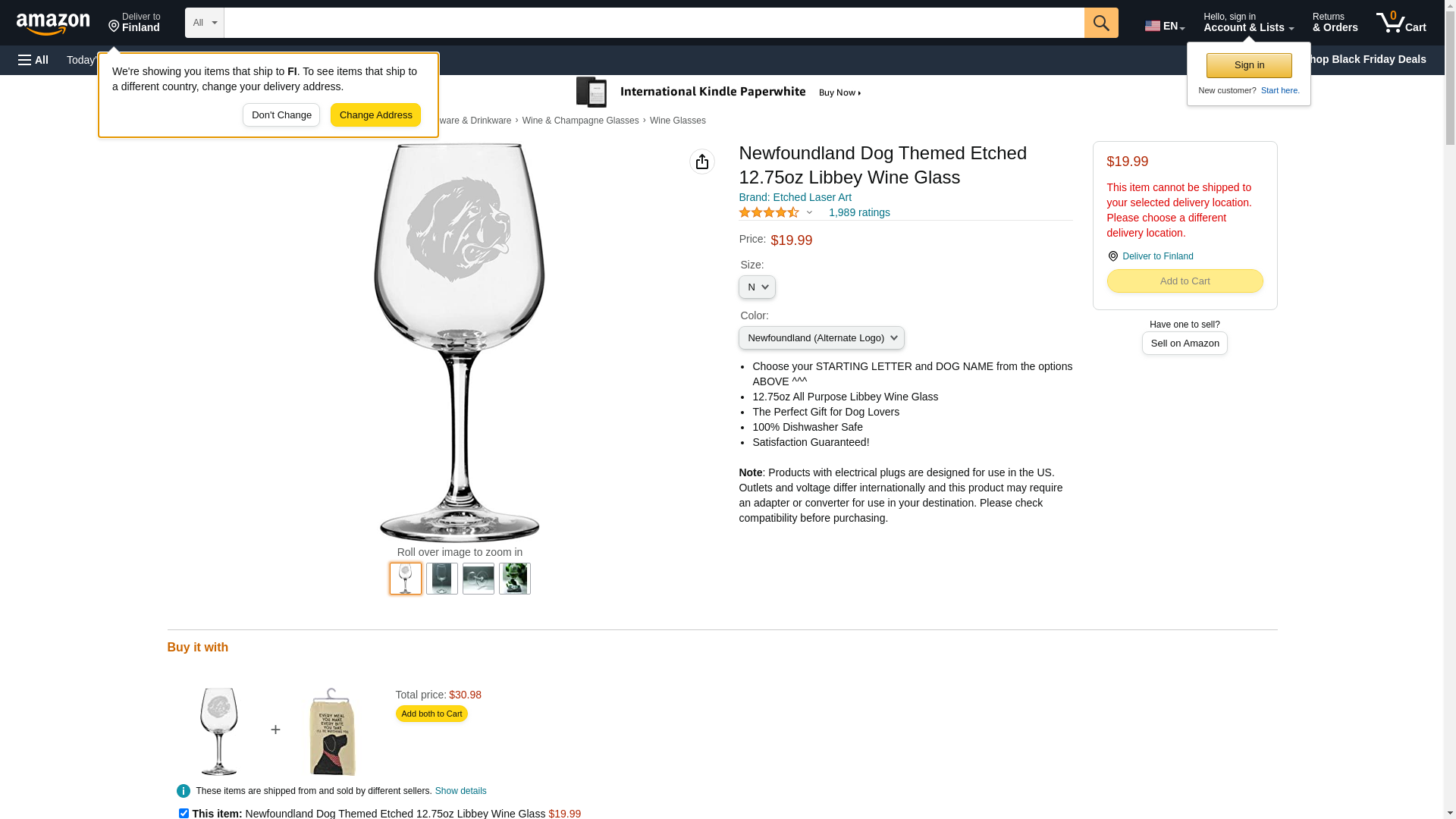Click the info icon beside shipping notice
The height and width of the screenshot is (819, 1456).
click(184, 791)
